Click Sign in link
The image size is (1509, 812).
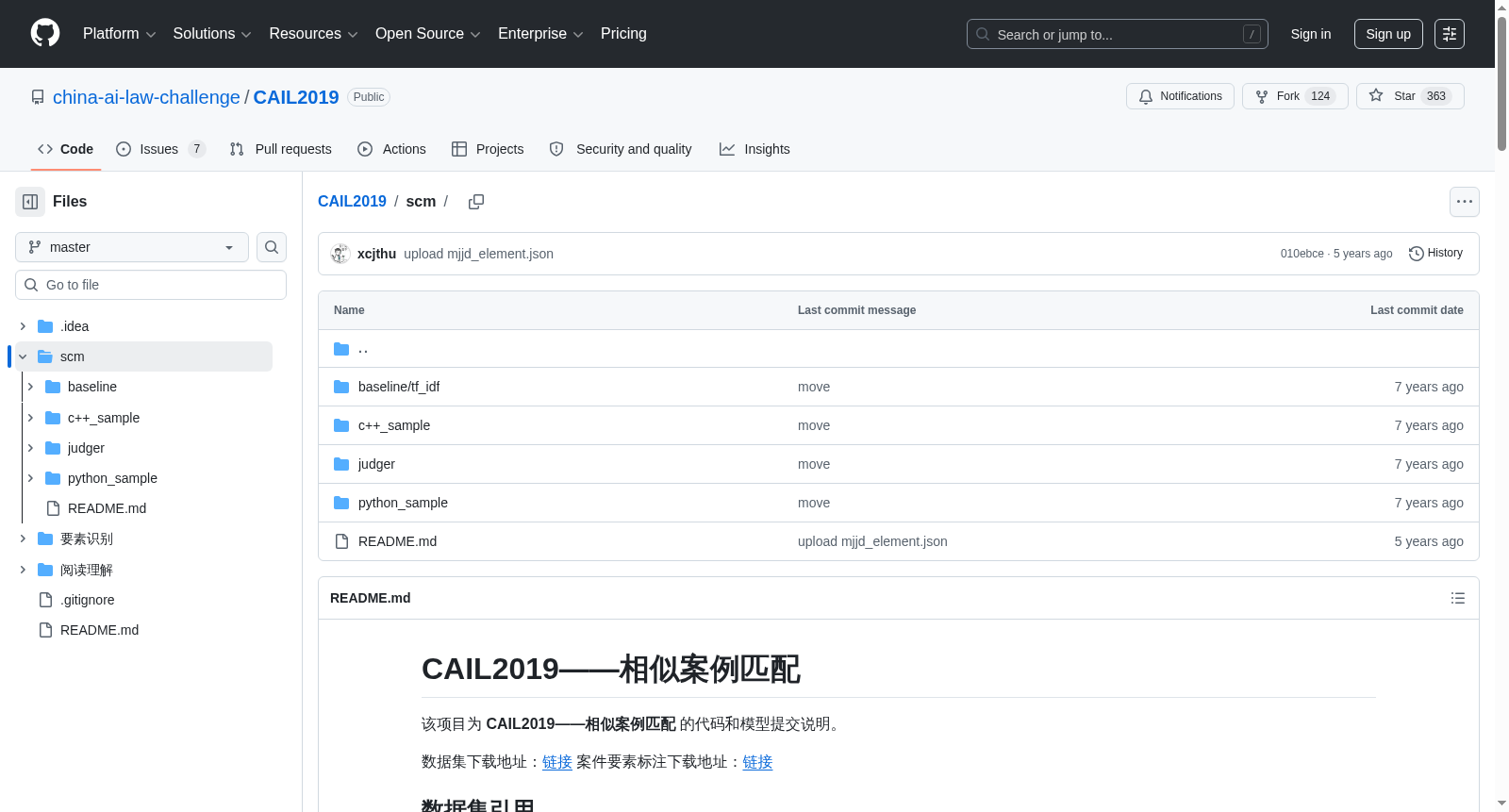click(x=1311, y=34)
